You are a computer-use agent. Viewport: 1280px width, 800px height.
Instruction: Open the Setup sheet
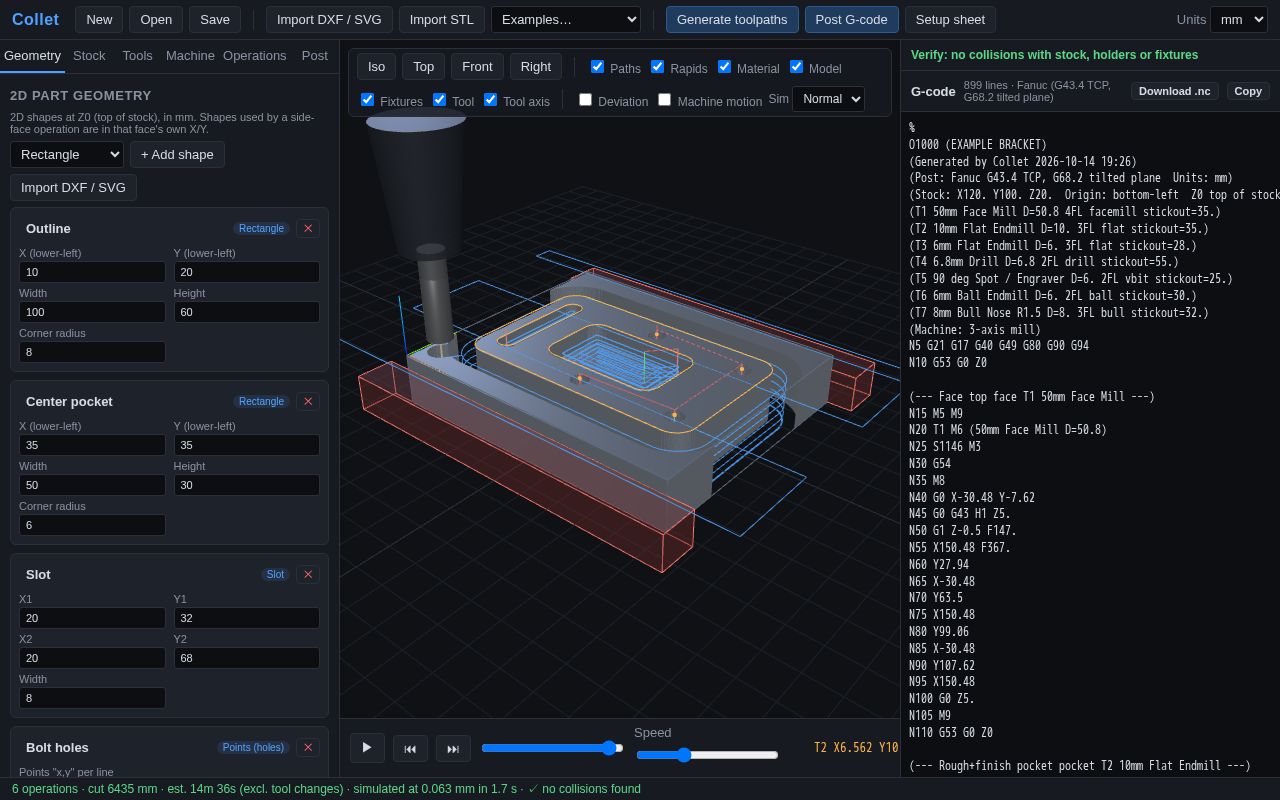click(x=950, y=20)
